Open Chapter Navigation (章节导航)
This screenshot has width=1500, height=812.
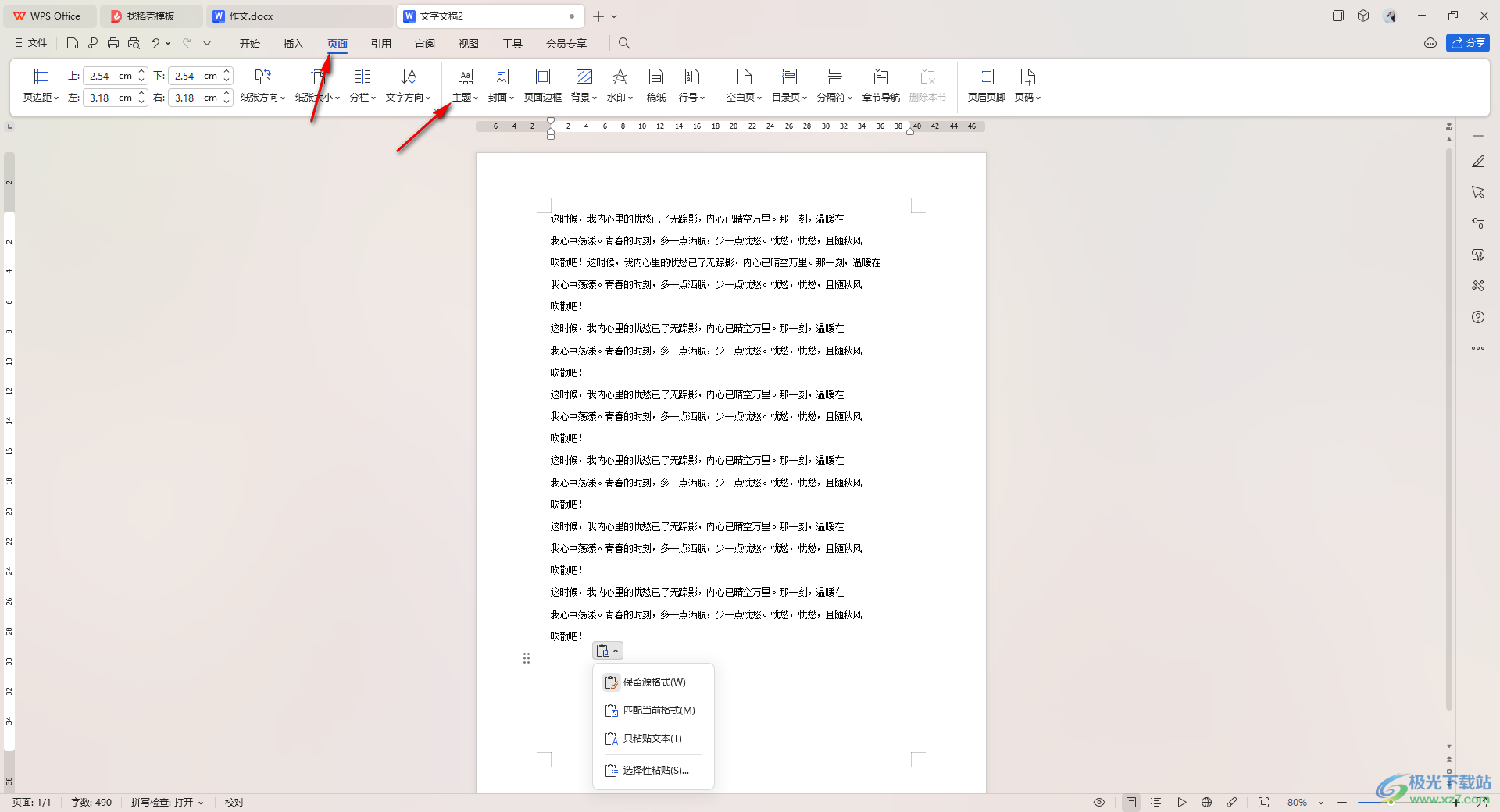tap(881, 85)
